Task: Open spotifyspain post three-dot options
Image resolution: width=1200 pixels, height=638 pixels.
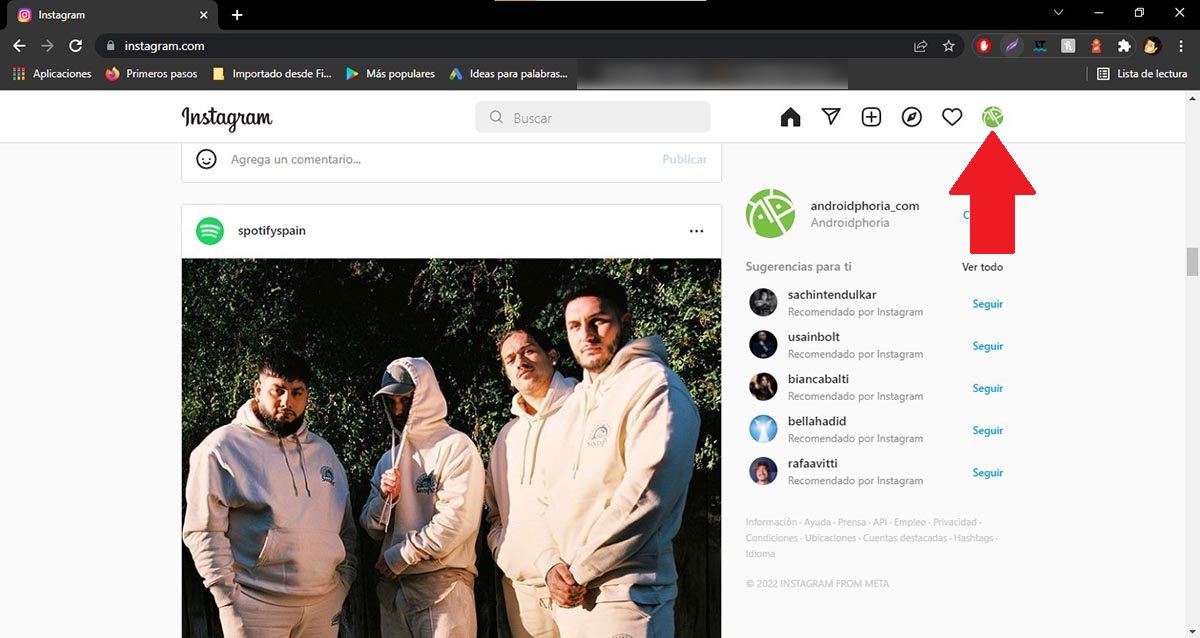Action: [696, 231]
